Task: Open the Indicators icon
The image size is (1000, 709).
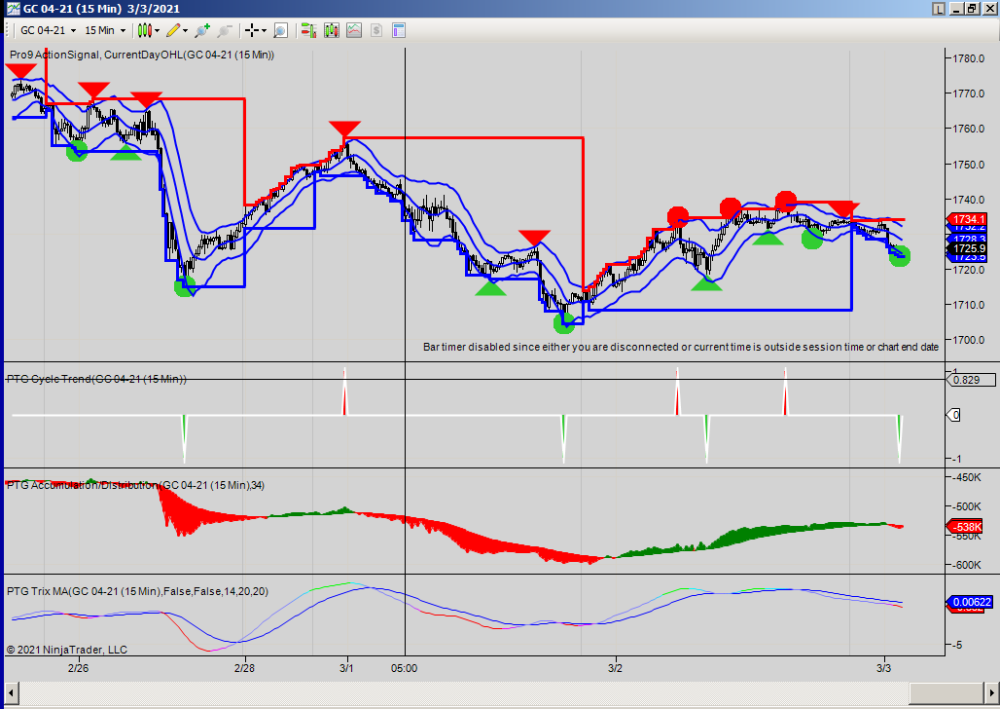Action: coord(354,30)
